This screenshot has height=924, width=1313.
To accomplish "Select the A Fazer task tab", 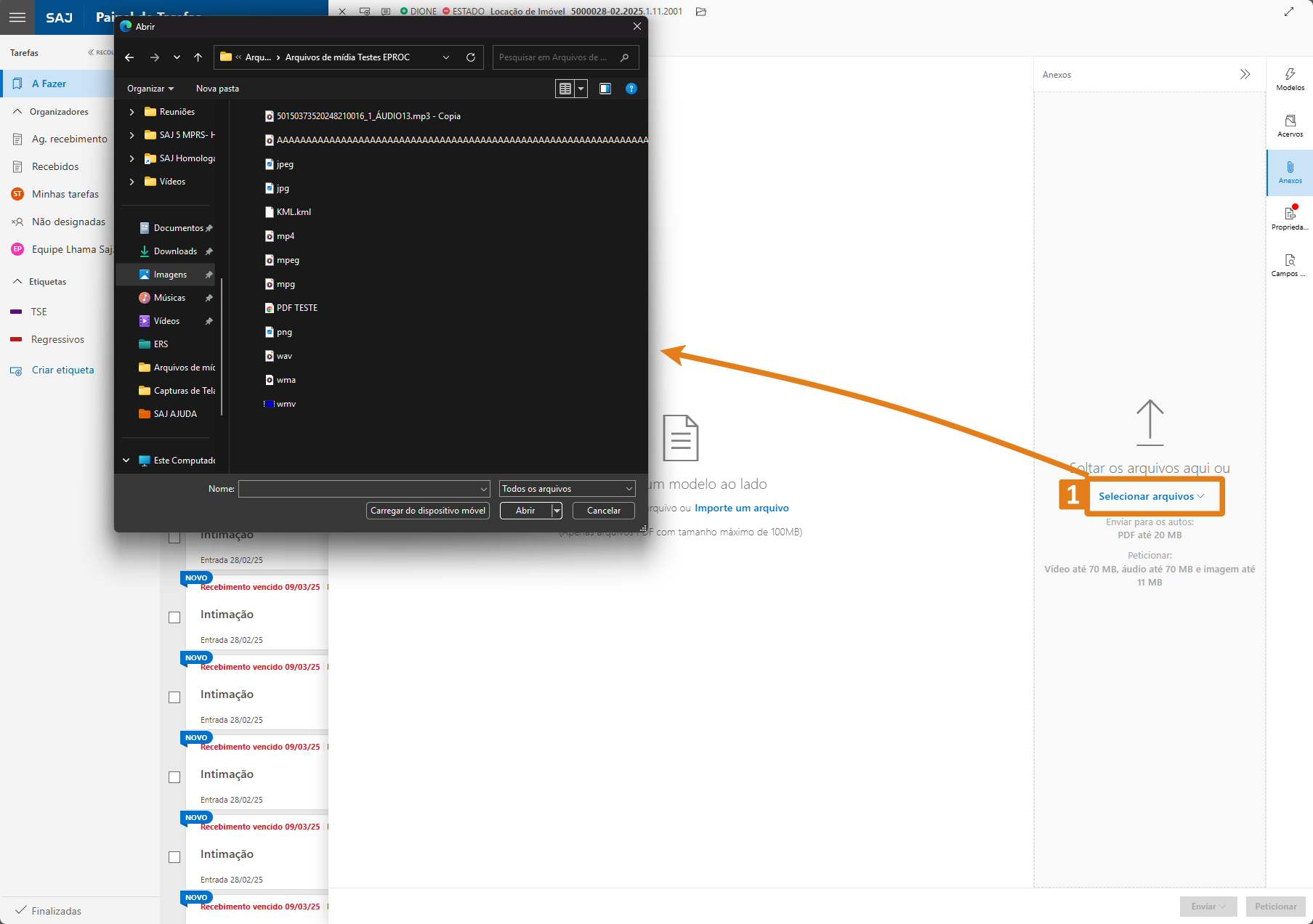I will [x=49, y=84].
